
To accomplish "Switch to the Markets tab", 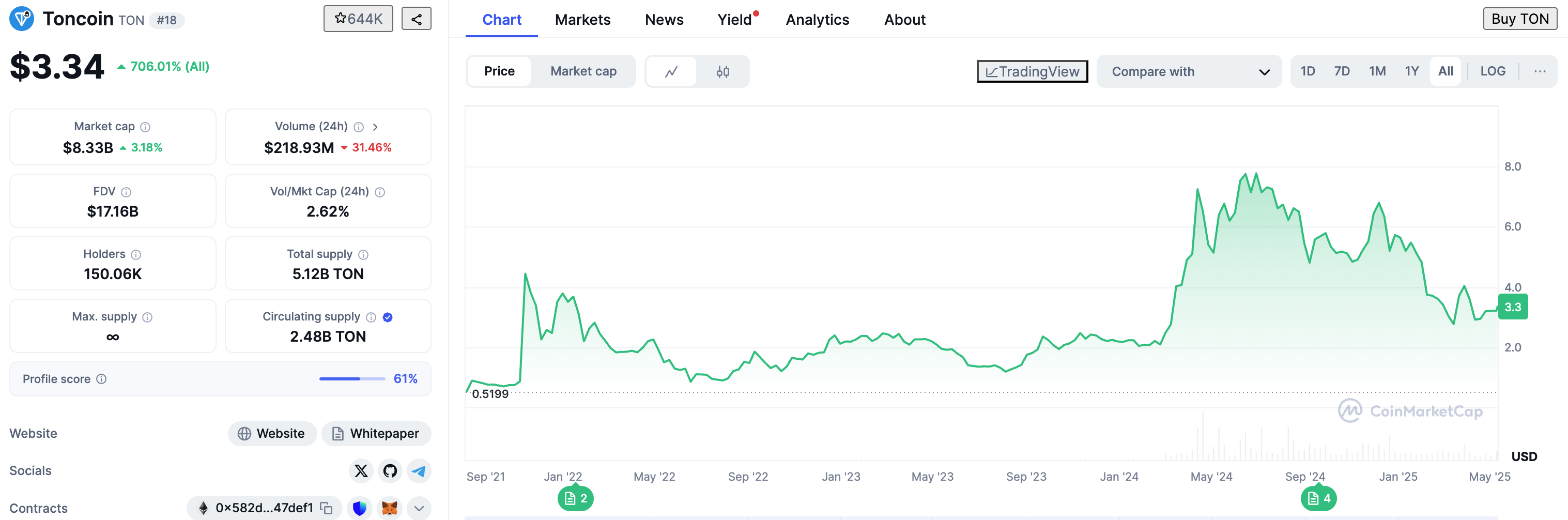I will click(x=582, y=20).
